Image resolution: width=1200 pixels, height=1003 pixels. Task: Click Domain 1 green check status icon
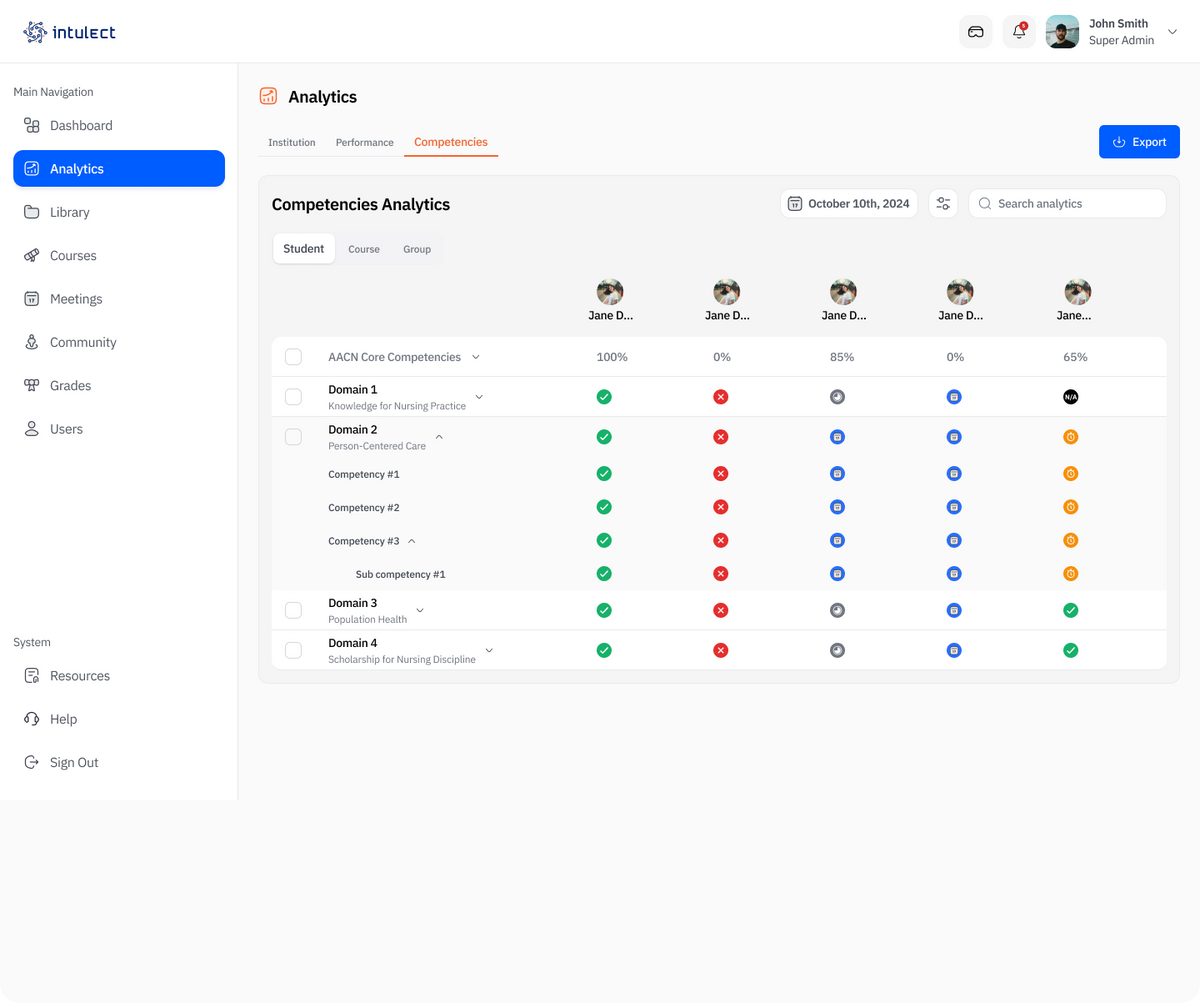[604, 397]
